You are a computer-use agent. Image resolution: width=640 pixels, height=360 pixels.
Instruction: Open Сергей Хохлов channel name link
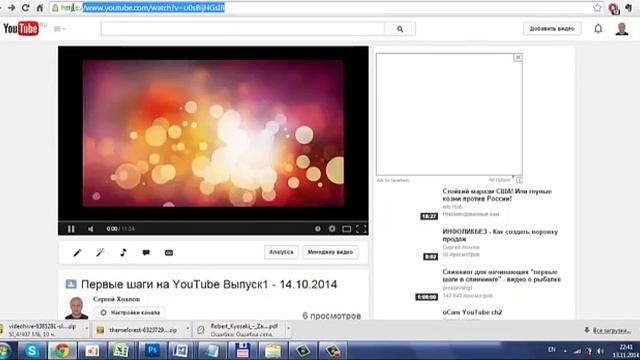pyautogui.click(x=116, y=299)
